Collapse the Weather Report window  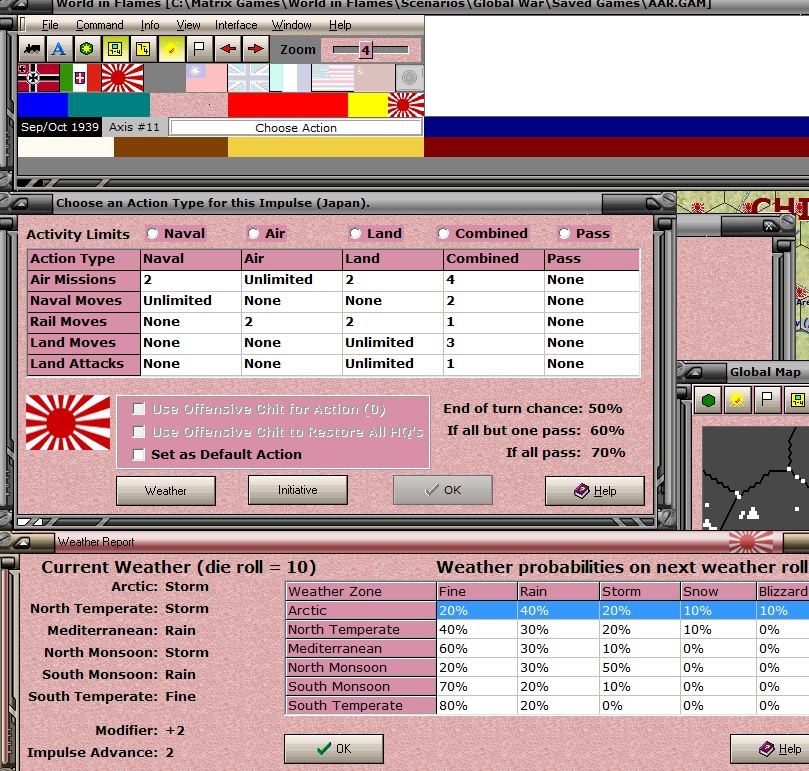(x=23, y=542)
